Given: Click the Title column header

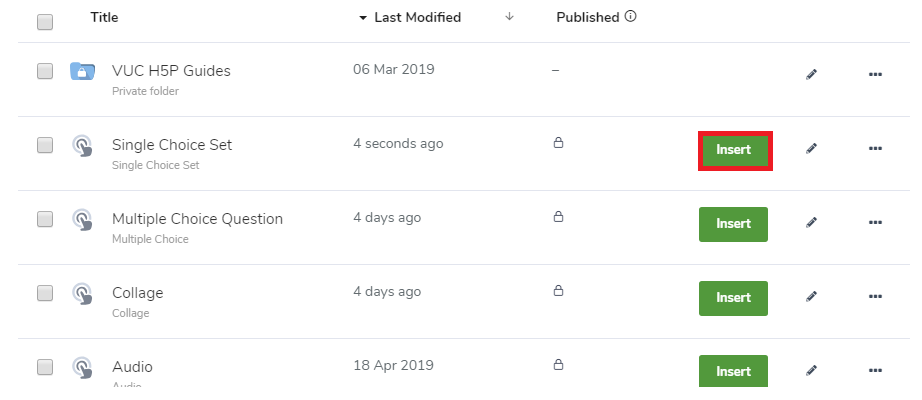Looking at the screenshot, I should pyautogui.click(x=104, y=17).
